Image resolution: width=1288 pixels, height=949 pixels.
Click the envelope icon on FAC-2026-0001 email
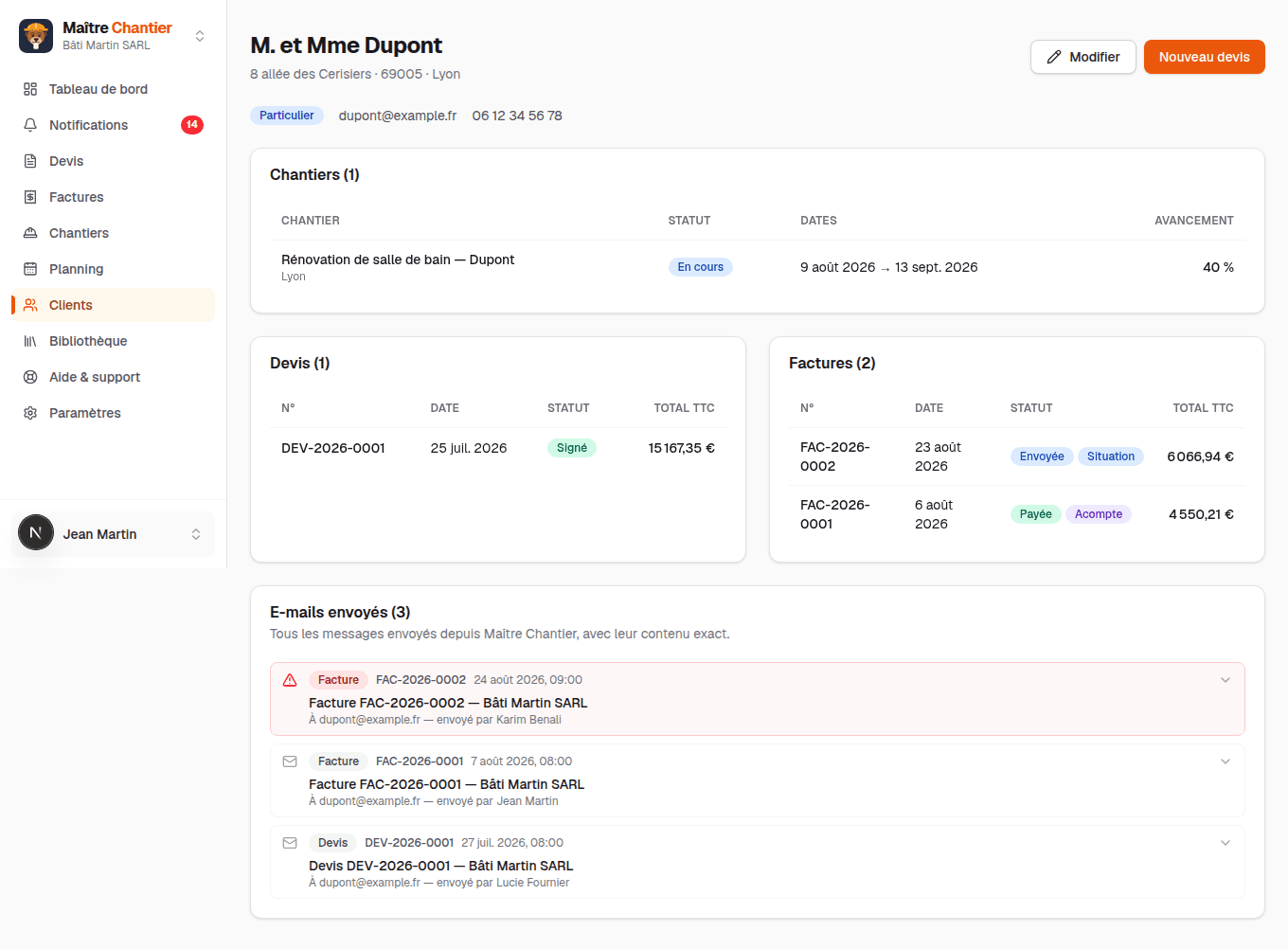pyautogui.click(x=290, y=761)
